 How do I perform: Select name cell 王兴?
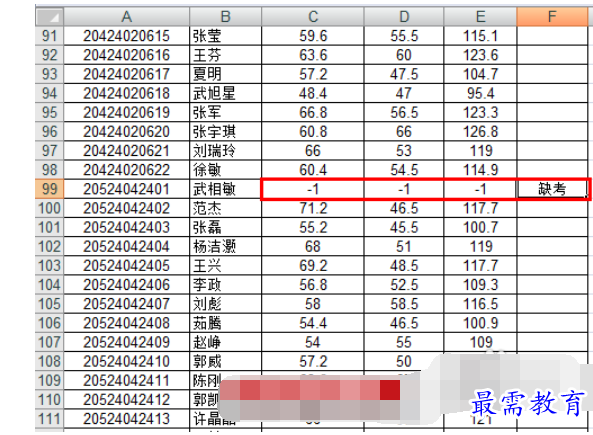coord(225,266)
